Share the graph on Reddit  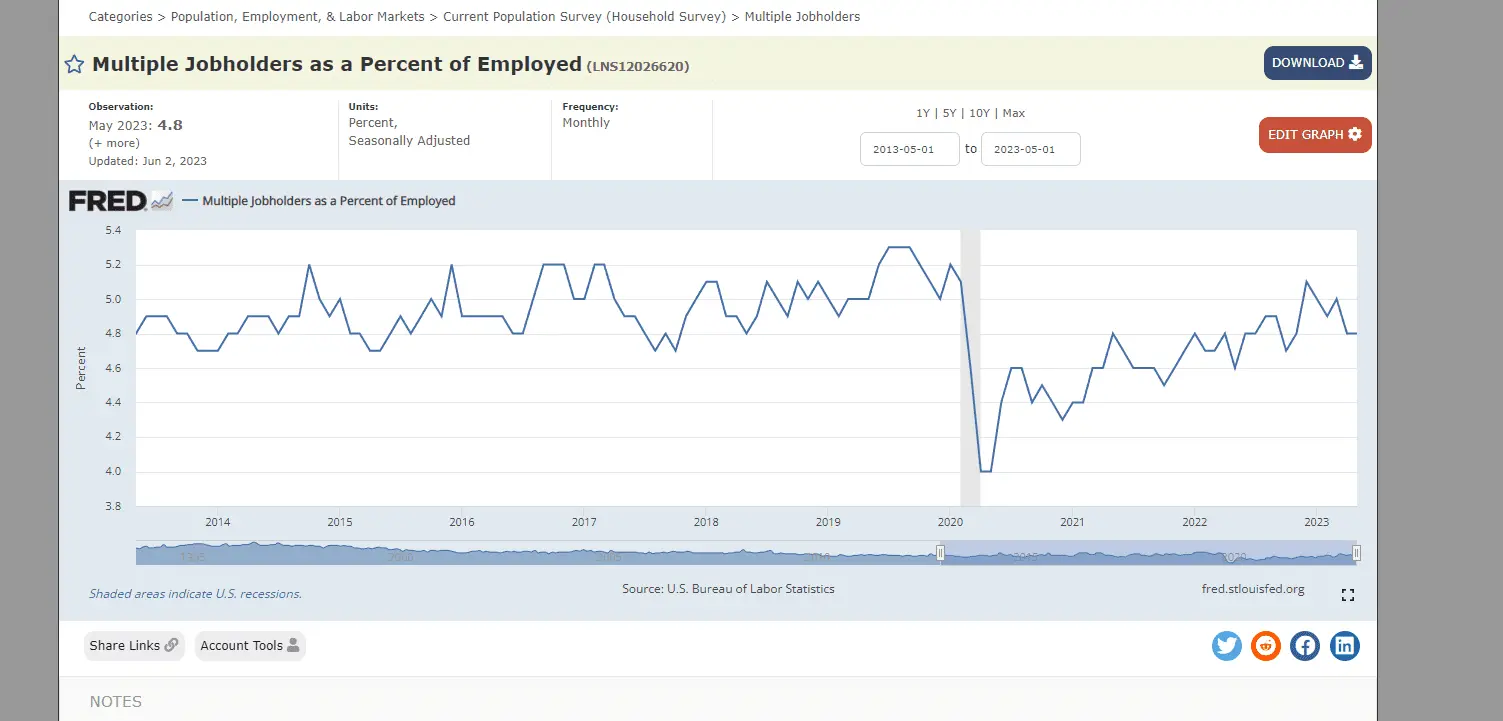[1266, 646]
